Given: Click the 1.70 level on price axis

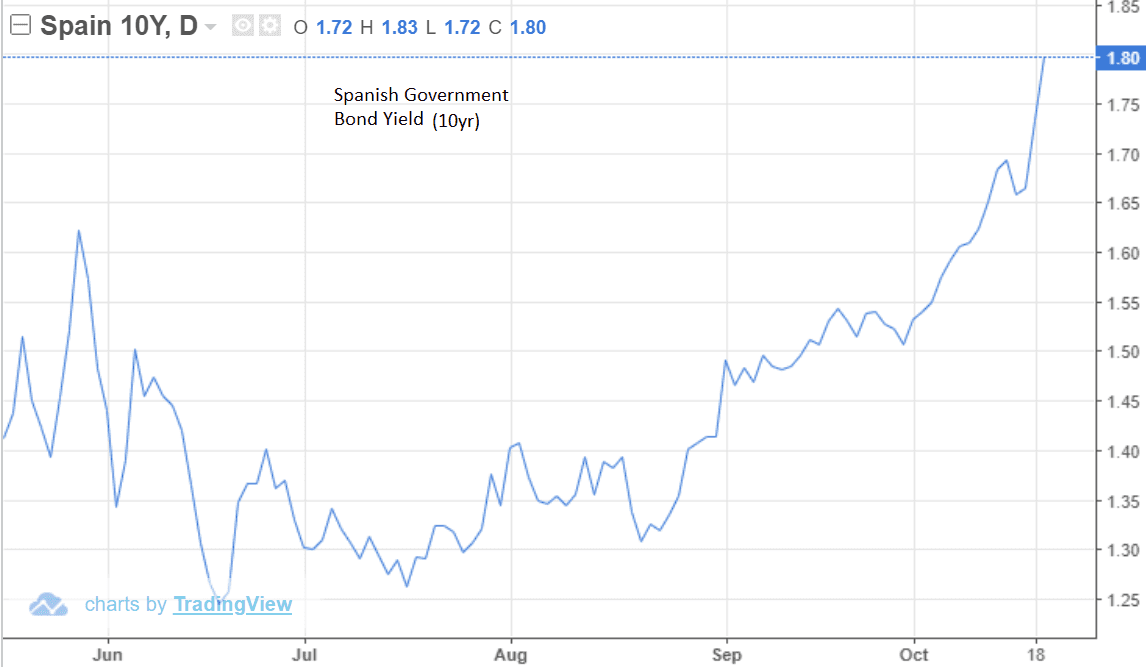Looking at the screenshot, I should (1122, 155).
